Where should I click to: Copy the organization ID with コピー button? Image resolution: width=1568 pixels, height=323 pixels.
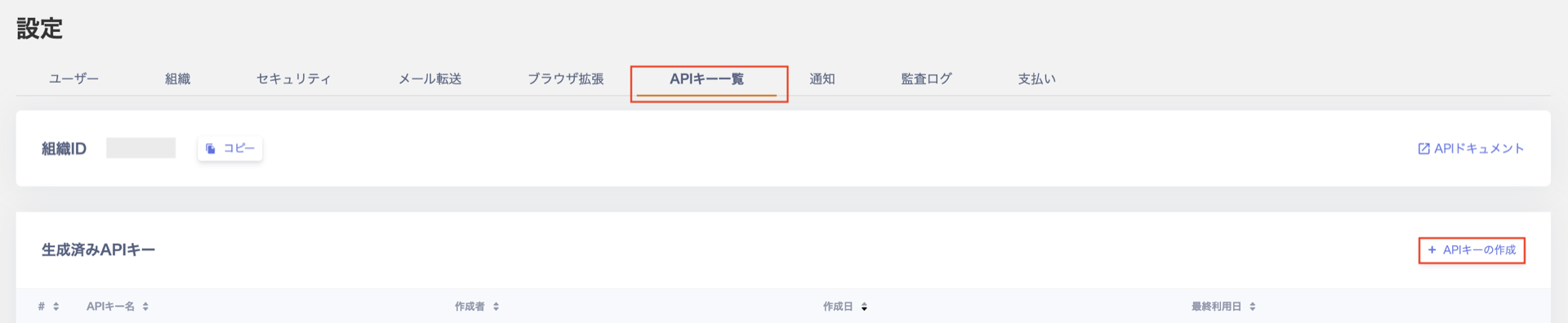tap(230, 148)
